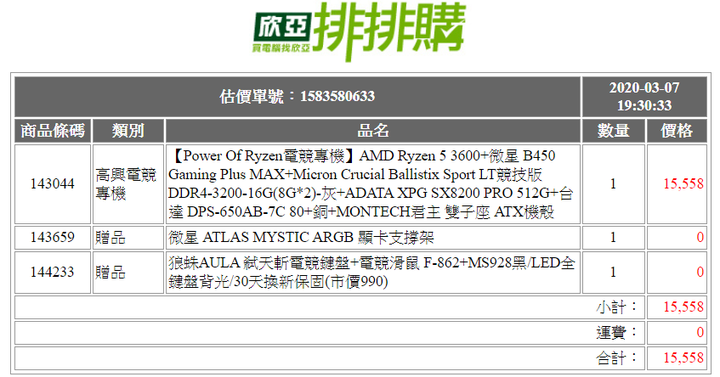The image size is (720, 377).
Task: Select barcode 144233 cell
Action: click(x=53, y=272)
